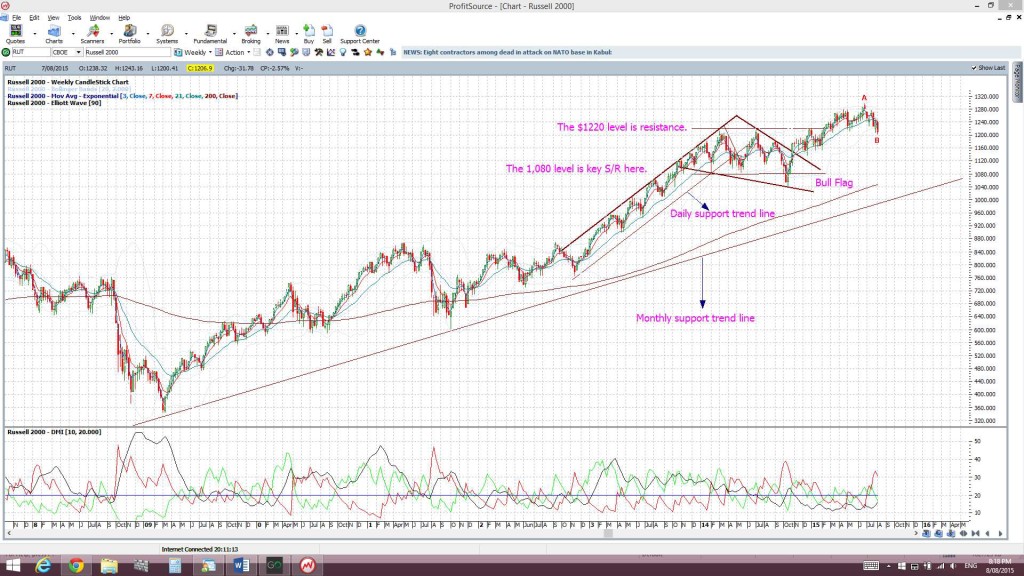
Task: Click the hammer tools icon in chart toolbar
Action: 319,52
